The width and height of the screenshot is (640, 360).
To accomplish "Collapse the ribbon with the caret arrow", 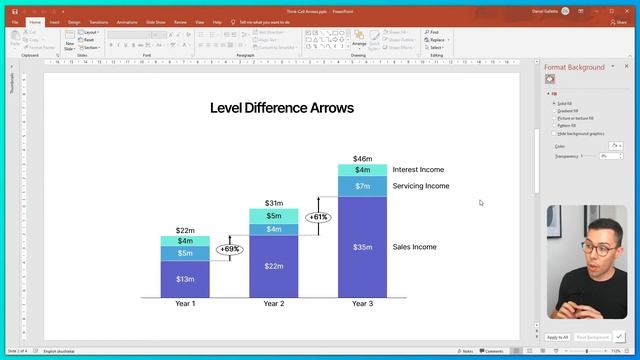I will [x=630, y=56].
